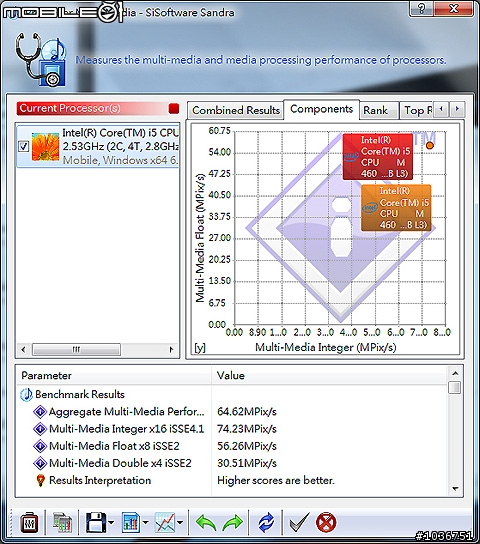The image size is (480, 544).
Task: Open the Rank tab
Action: [379, 110]
